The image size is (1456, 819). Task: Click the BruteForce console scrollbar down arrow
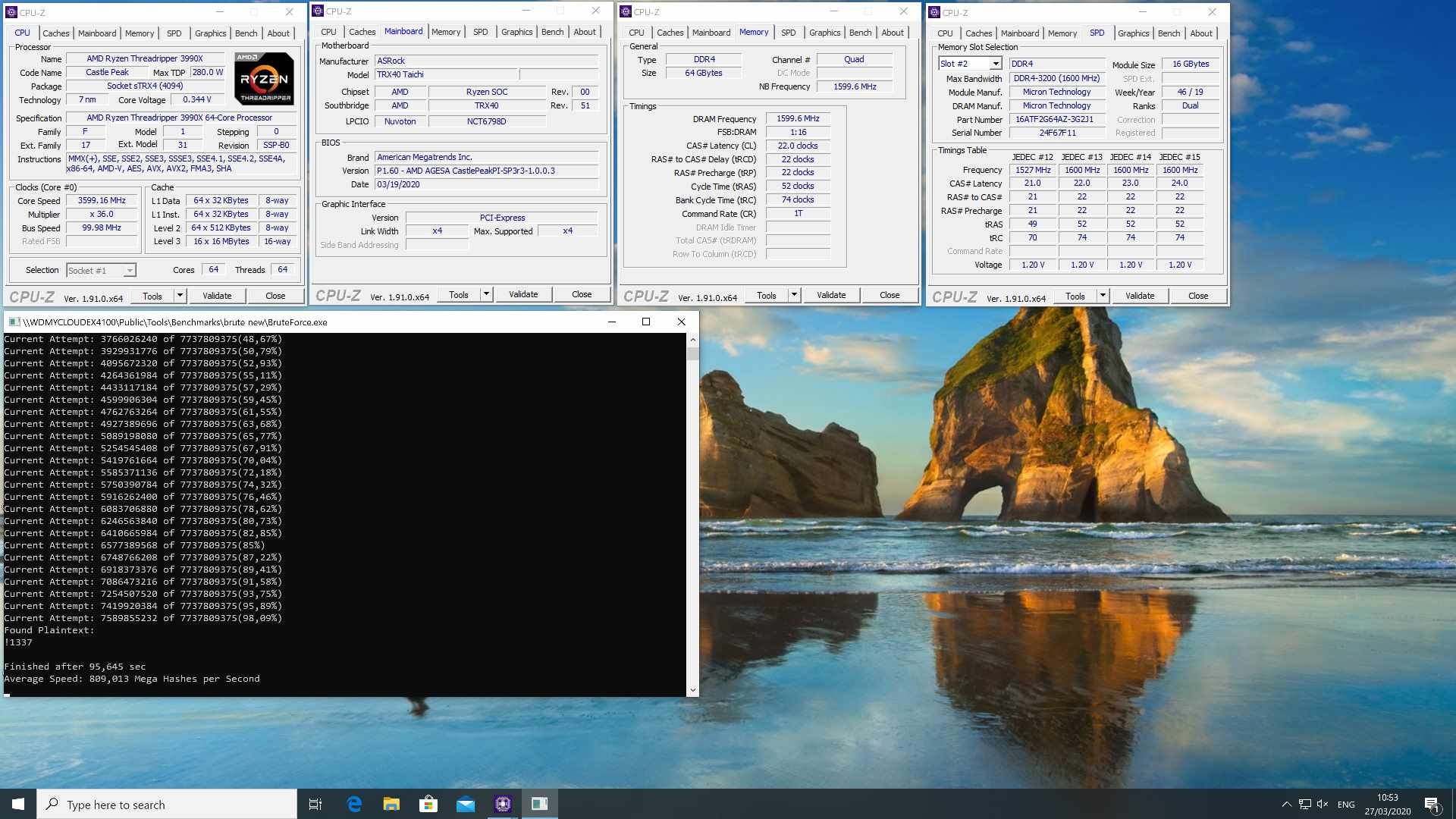tap(692, 690)
